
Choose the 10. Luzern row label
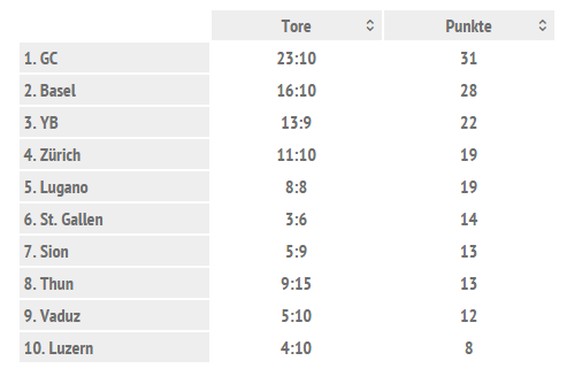114,348
